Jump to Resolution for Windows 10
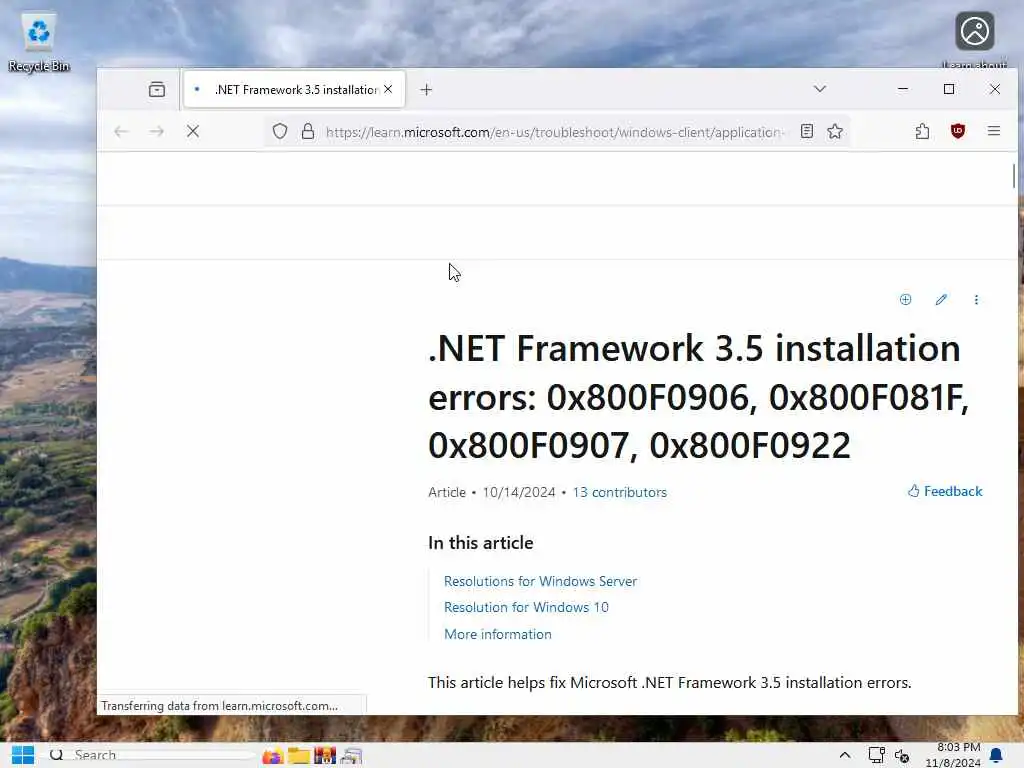 [526, 607]
